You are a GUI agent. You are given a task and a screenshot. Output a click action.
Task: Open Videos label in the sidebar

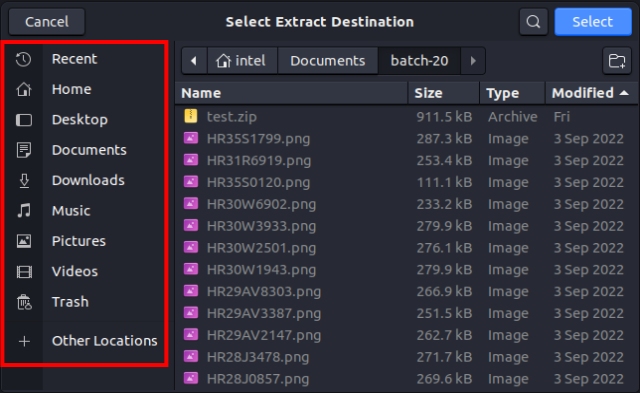coord(75,271)
